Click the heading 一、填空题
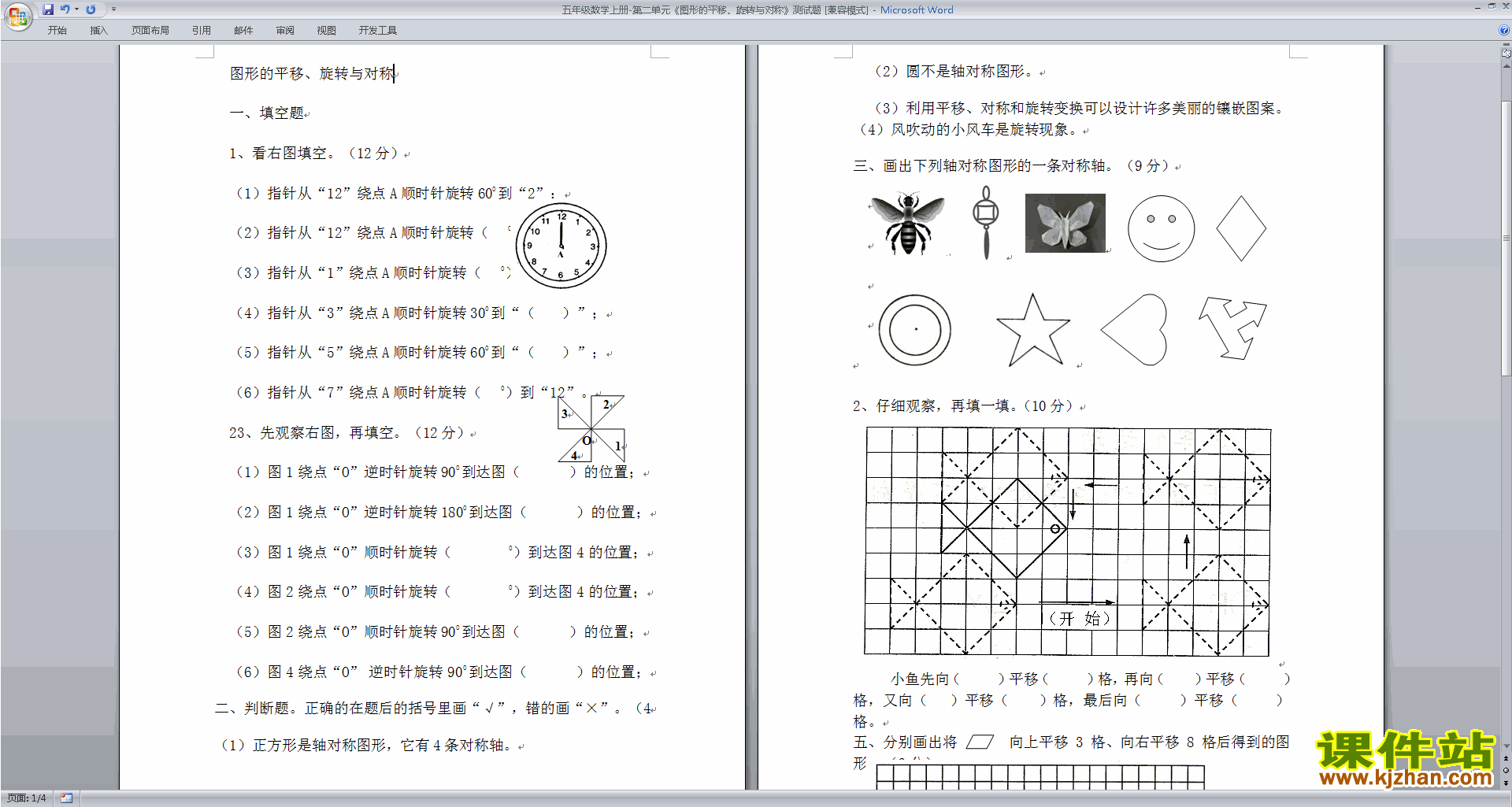 [267, 113]
